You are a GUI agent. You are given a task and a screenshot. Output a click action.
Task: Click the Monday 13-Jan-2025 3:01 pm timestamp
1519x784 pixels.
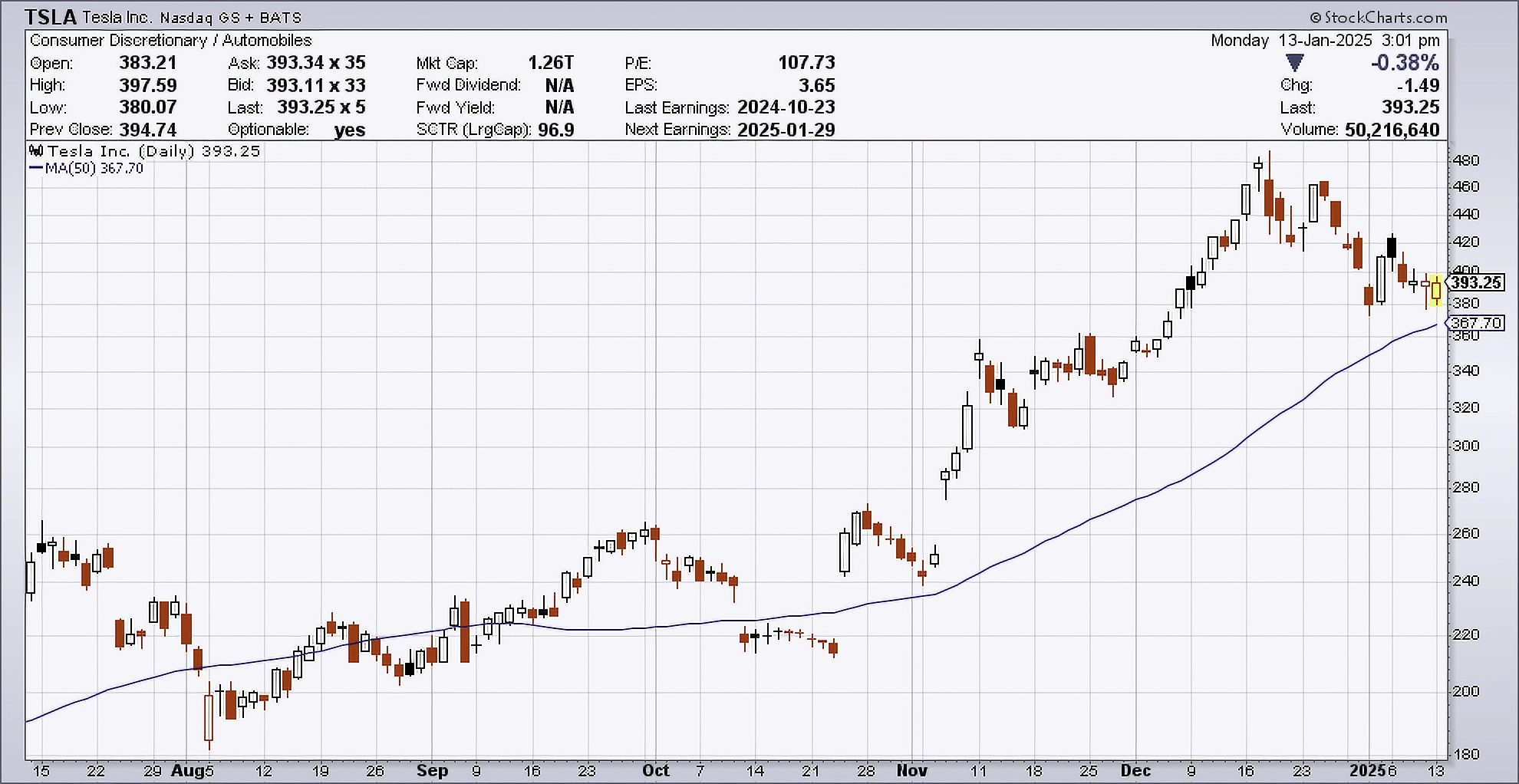click(x=1325, y=40)
